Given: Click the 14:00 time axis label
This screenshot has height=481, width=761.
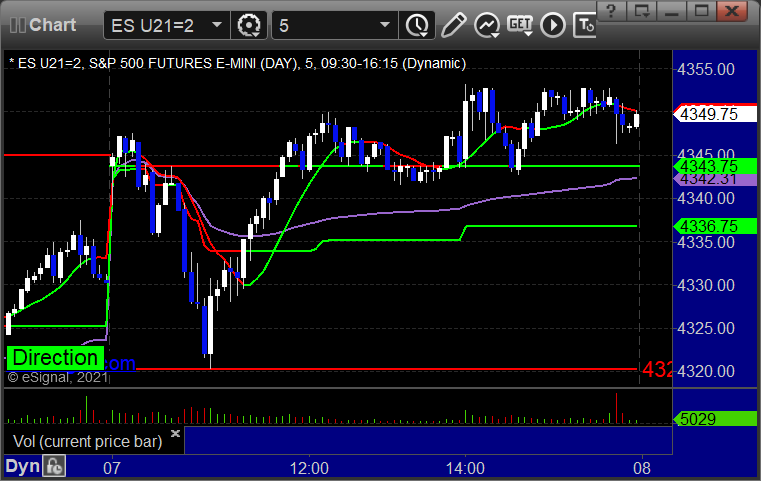Looking at the screenshot, I should point(465,469).
